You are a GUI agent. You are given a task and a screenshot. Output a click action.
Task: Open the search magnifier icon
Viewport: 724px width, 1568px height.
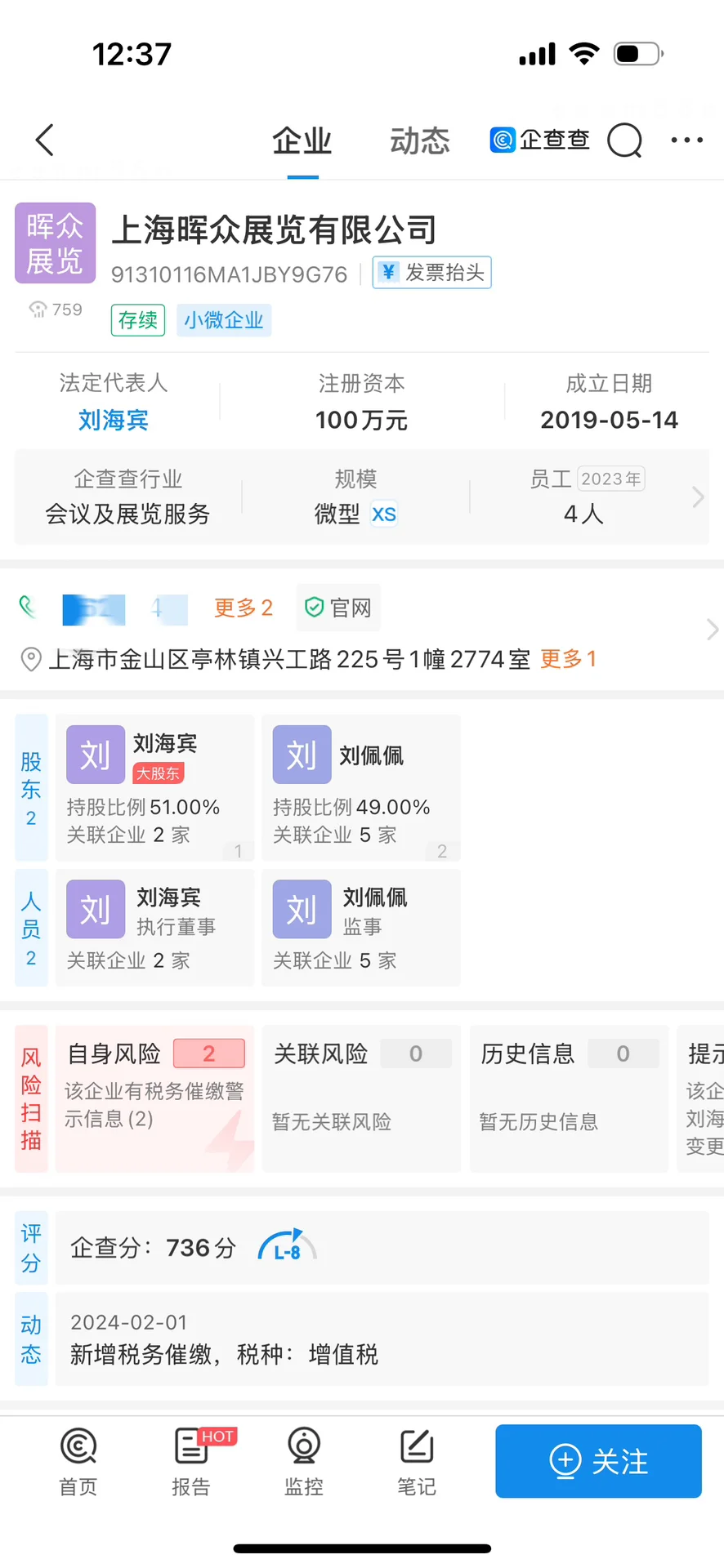coord(625,140)
